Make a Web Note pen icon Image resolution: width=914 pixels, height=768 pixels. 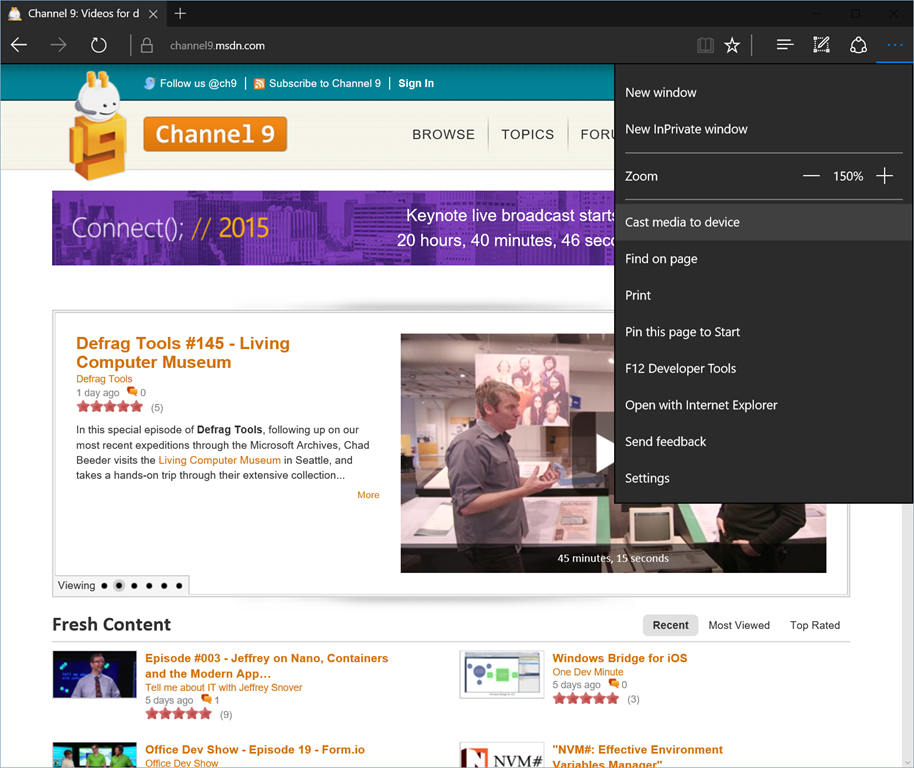(821, 44)
